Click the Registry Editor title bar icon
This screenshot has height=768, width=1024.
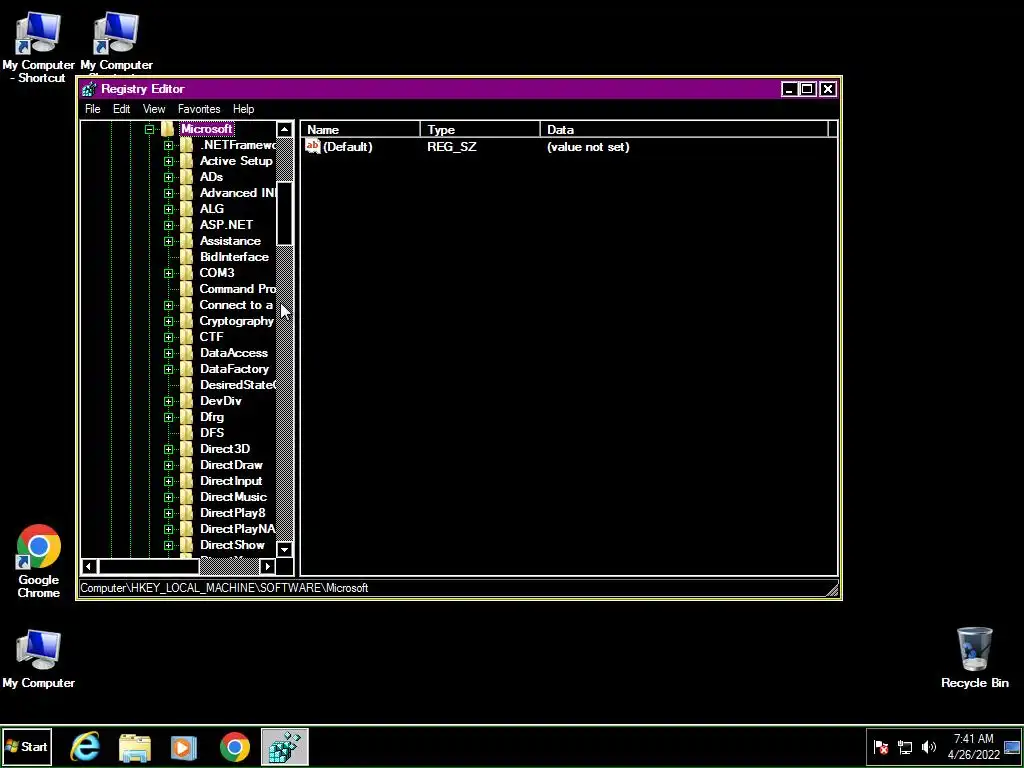[89, 89]
